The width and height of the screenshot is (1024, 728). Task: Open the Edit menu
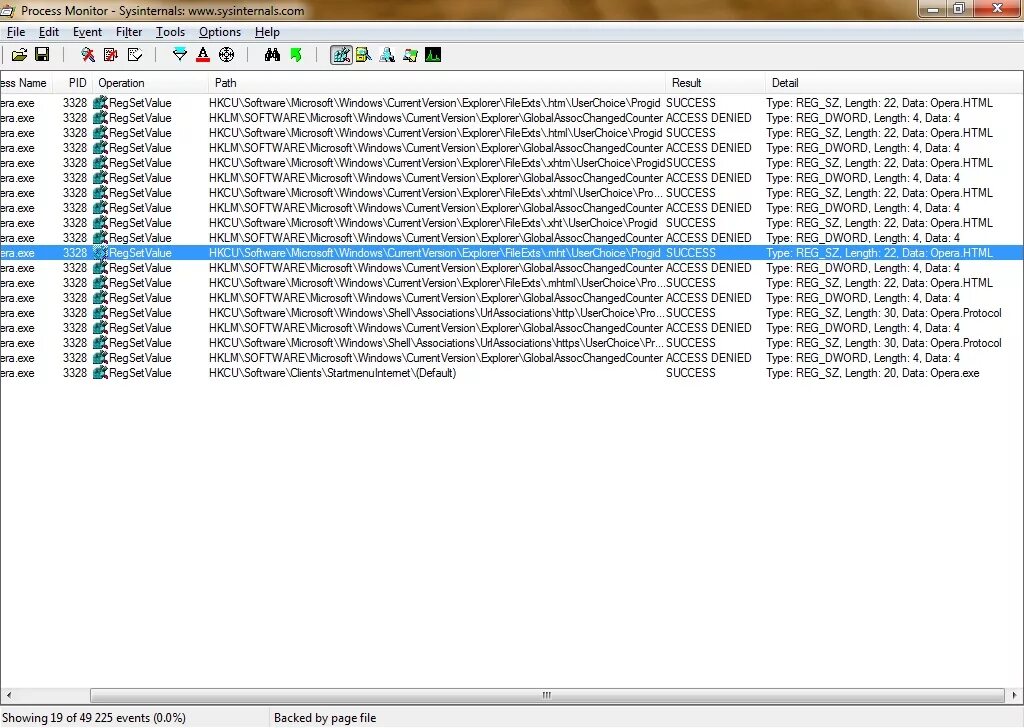tap(49, 32)
